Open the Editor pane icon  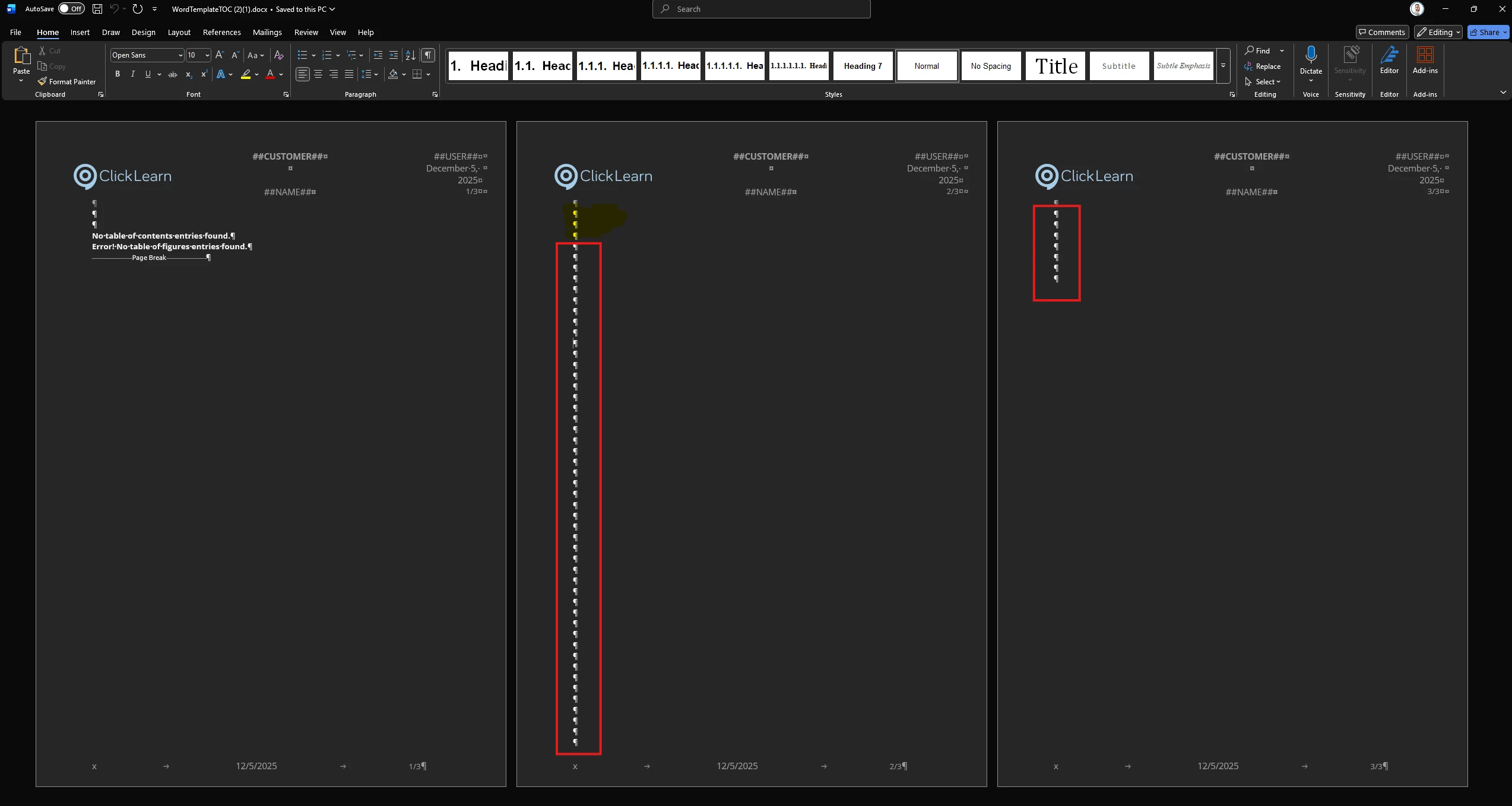click(1389, 55)
